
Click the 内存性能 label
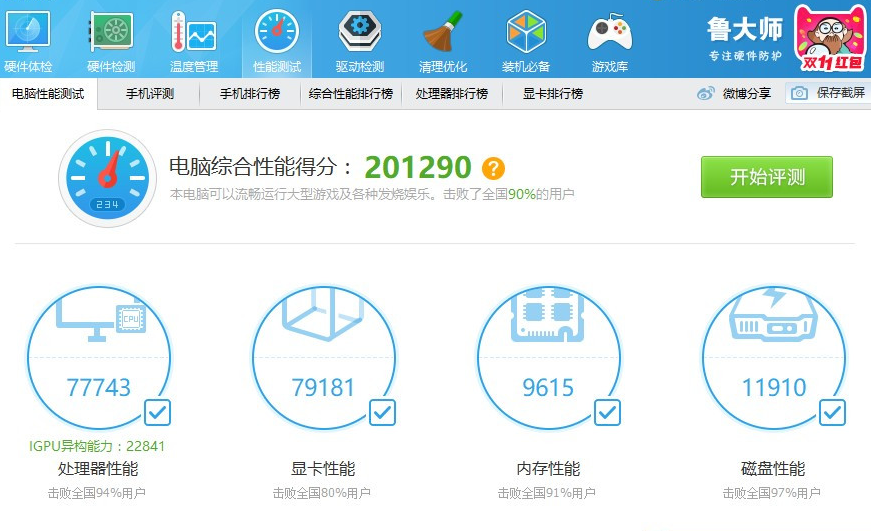pos(548,469)
